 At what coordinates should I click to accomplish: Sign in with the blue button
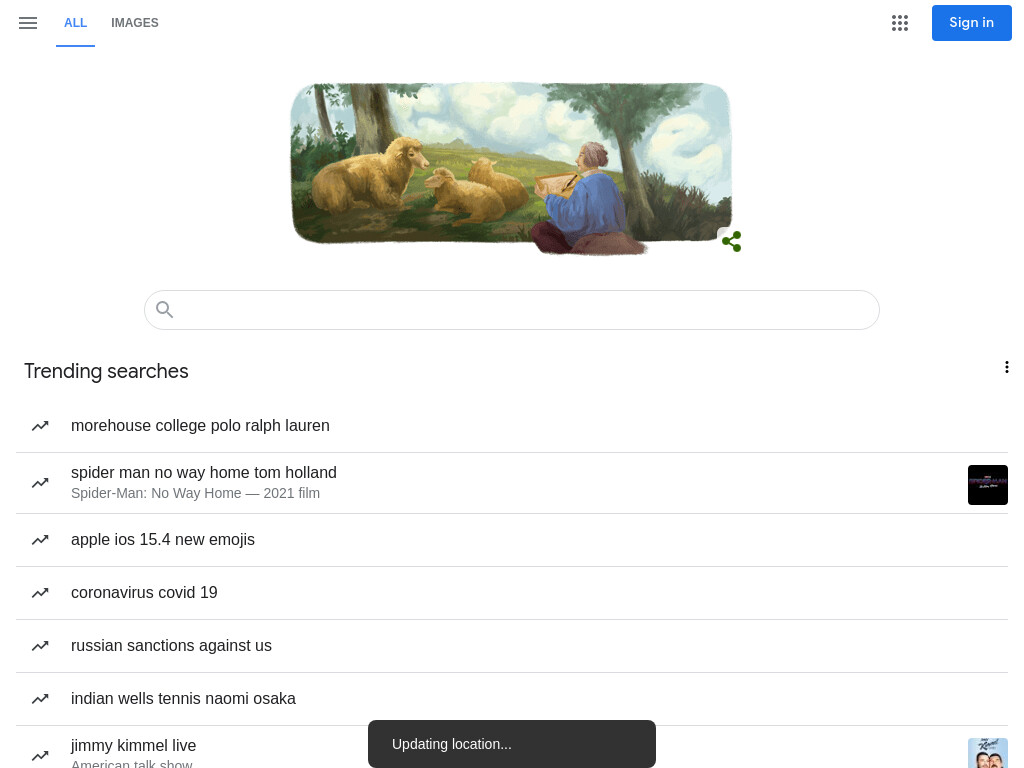point(971,23)
